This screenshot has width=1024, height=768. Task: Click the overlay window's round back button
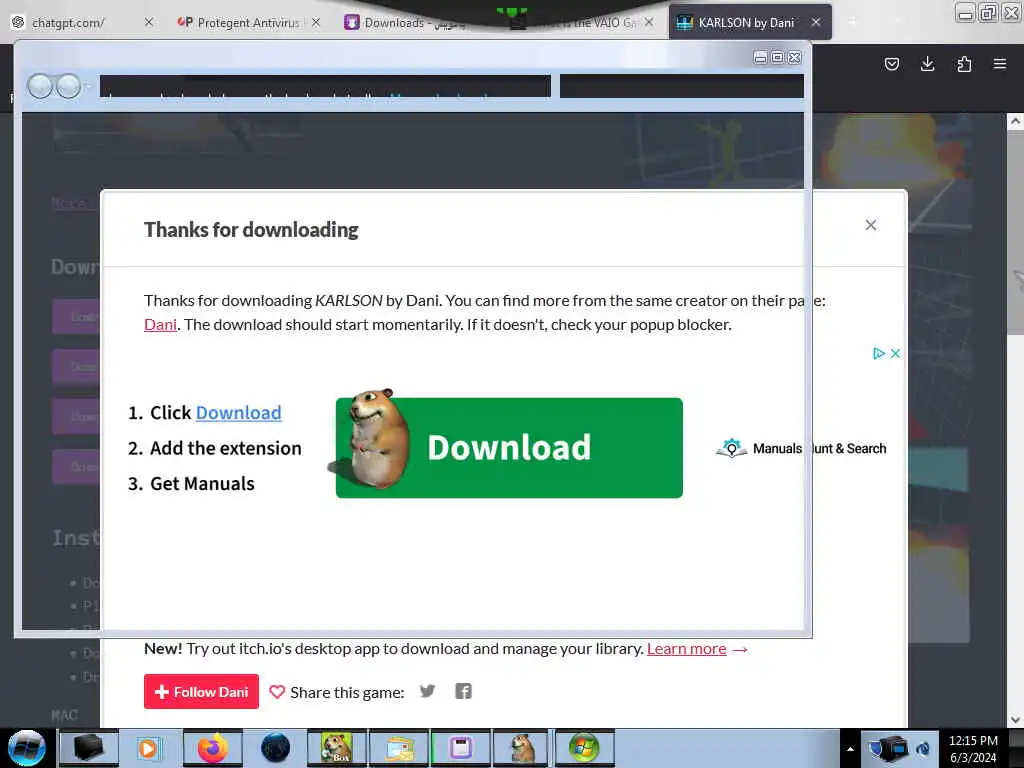(40, 86)
